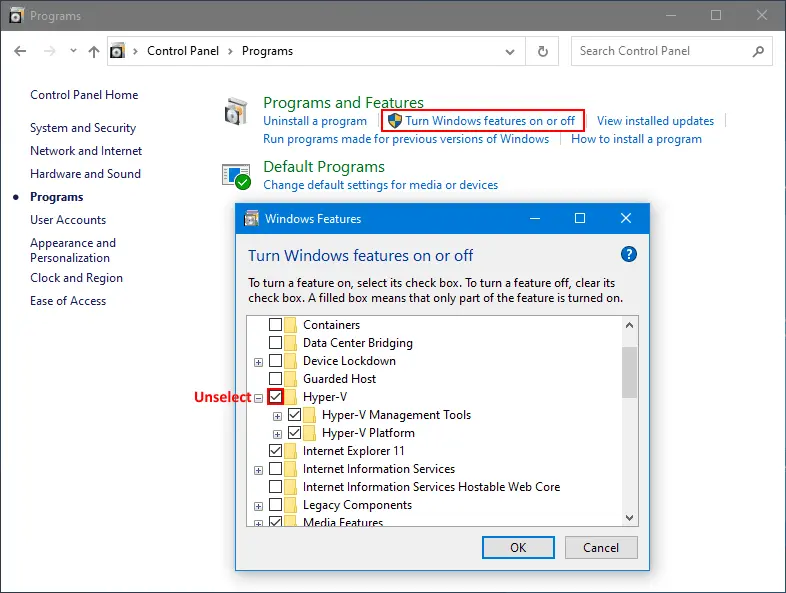Click Change default settings for media or devices
This screenshot has height=593, width=786.
[380, 185]
